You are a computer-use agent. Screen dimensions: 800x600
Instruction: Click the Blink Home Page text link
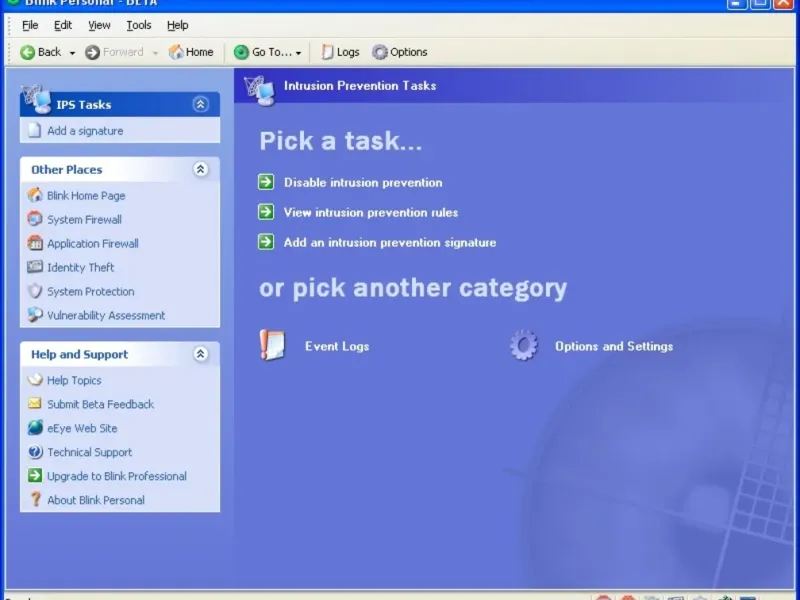click(86, 196)
